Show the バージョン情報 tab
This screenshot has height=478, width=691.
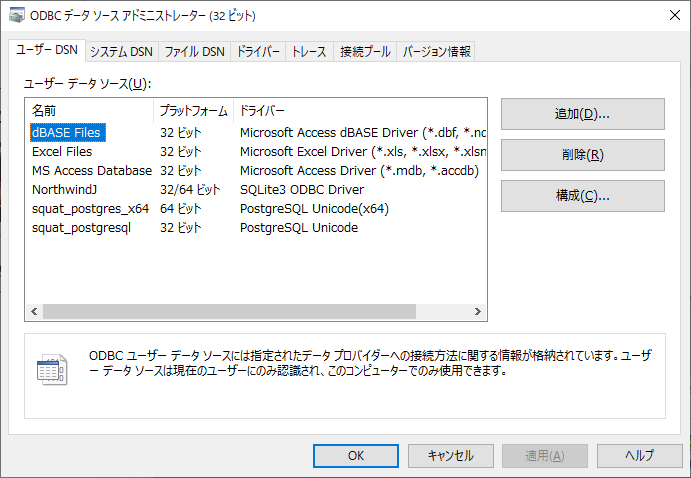(436, 52)
